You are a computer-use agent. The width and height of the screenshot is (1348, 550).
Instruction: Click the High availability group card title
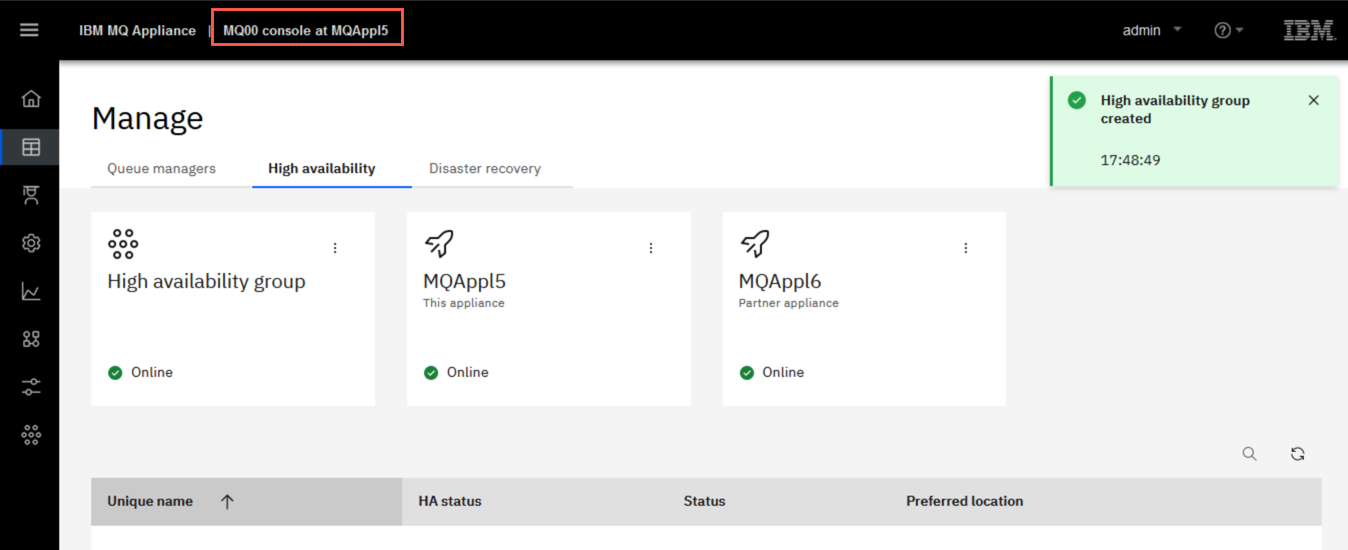(207, 282)
